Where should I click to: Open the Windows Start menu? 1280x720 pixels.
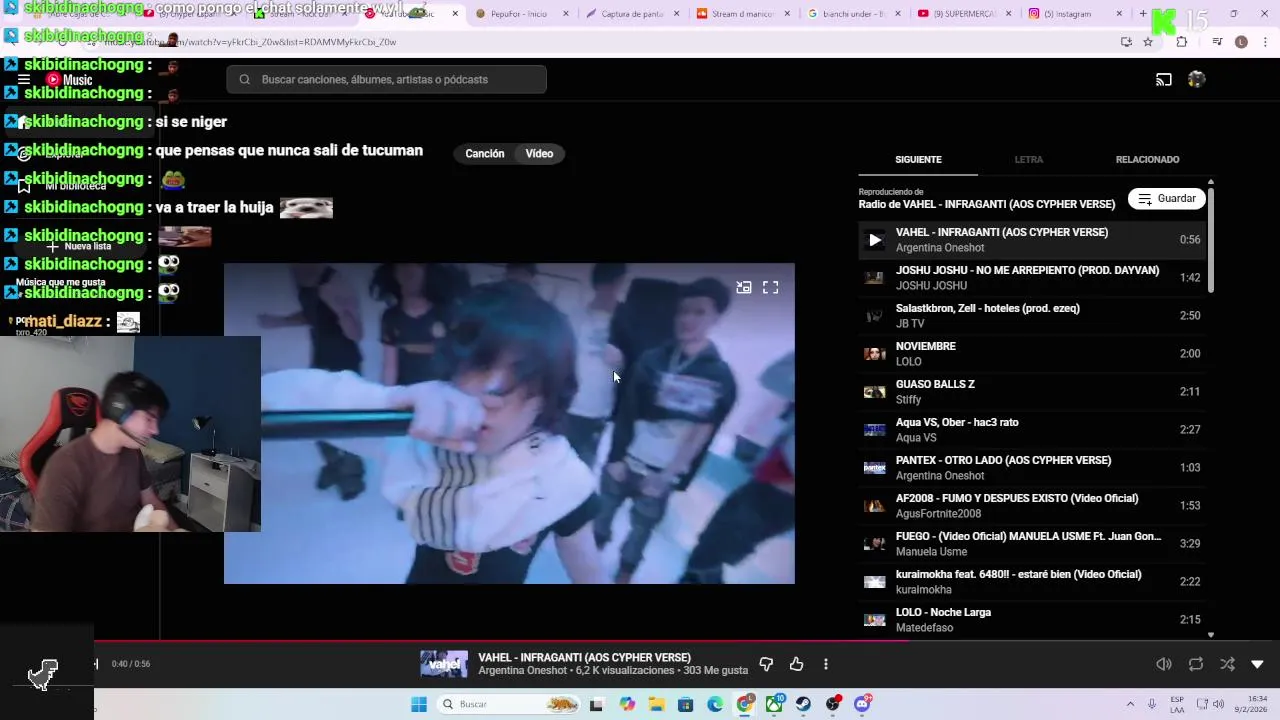419,704
